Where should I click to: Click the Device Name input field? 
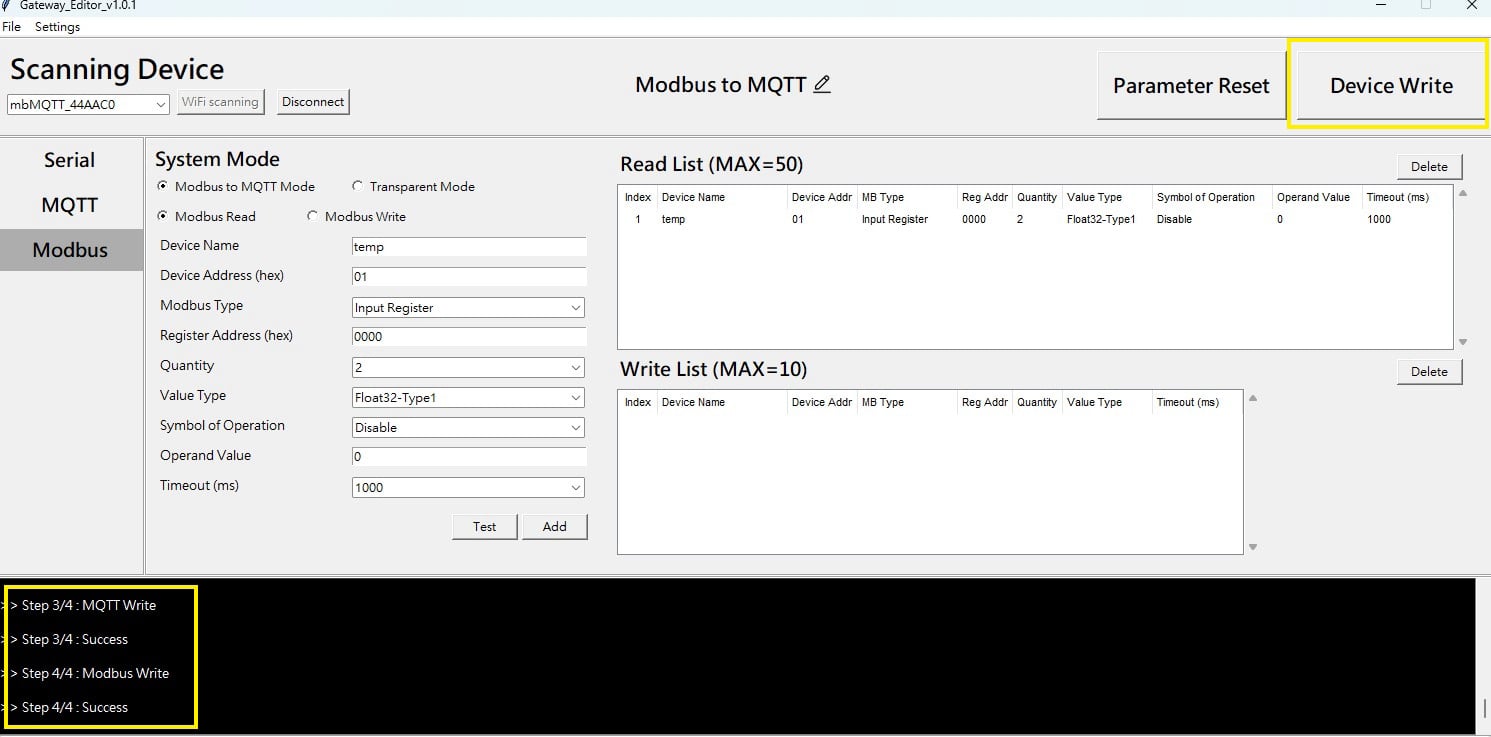tap(468, 247)
